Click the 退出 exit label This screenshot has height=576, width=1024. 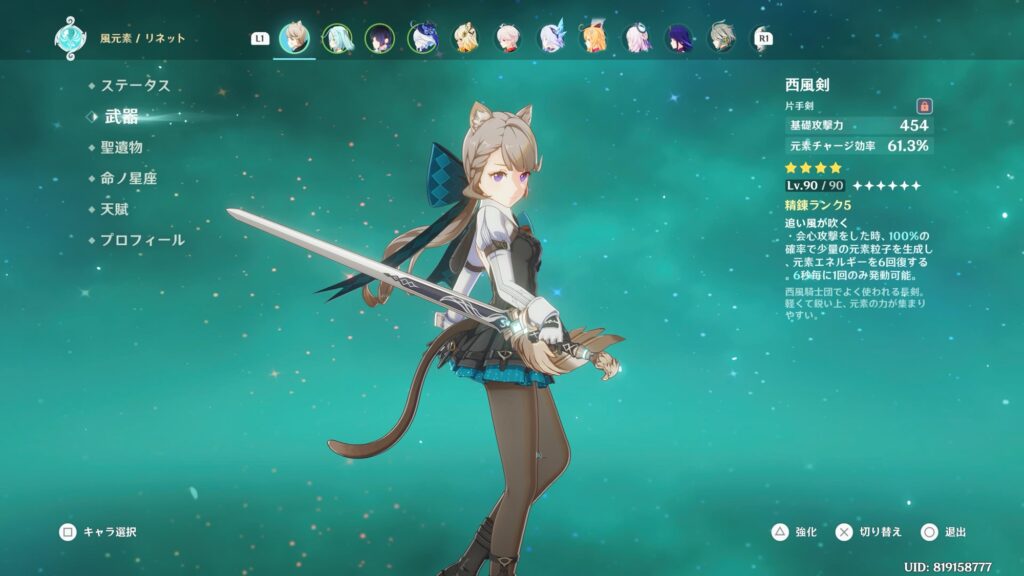955,532
